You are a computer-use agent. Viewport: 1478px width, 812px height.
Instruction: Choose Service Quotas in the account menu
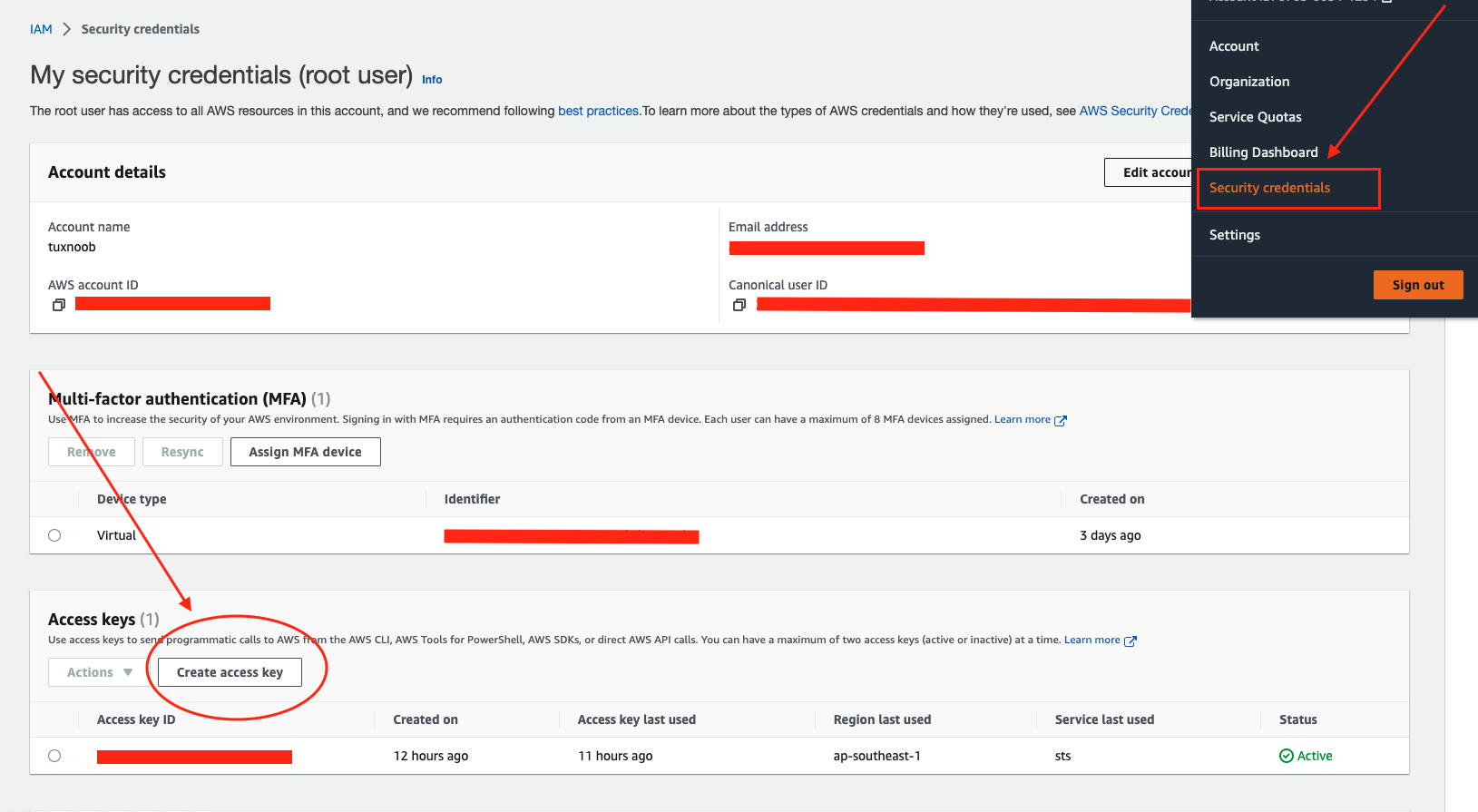1255,117
